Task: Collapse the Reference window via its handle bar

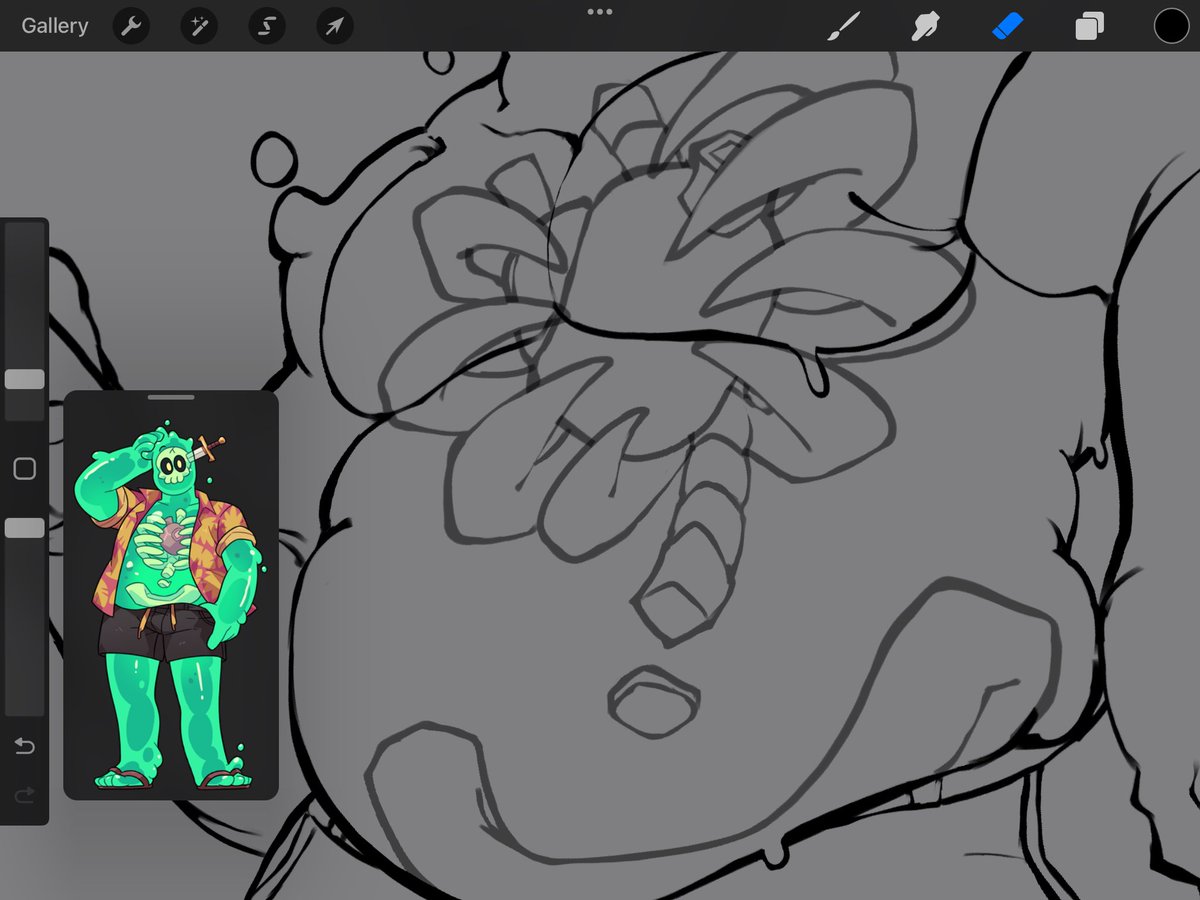Action: [x=170, y=398]
